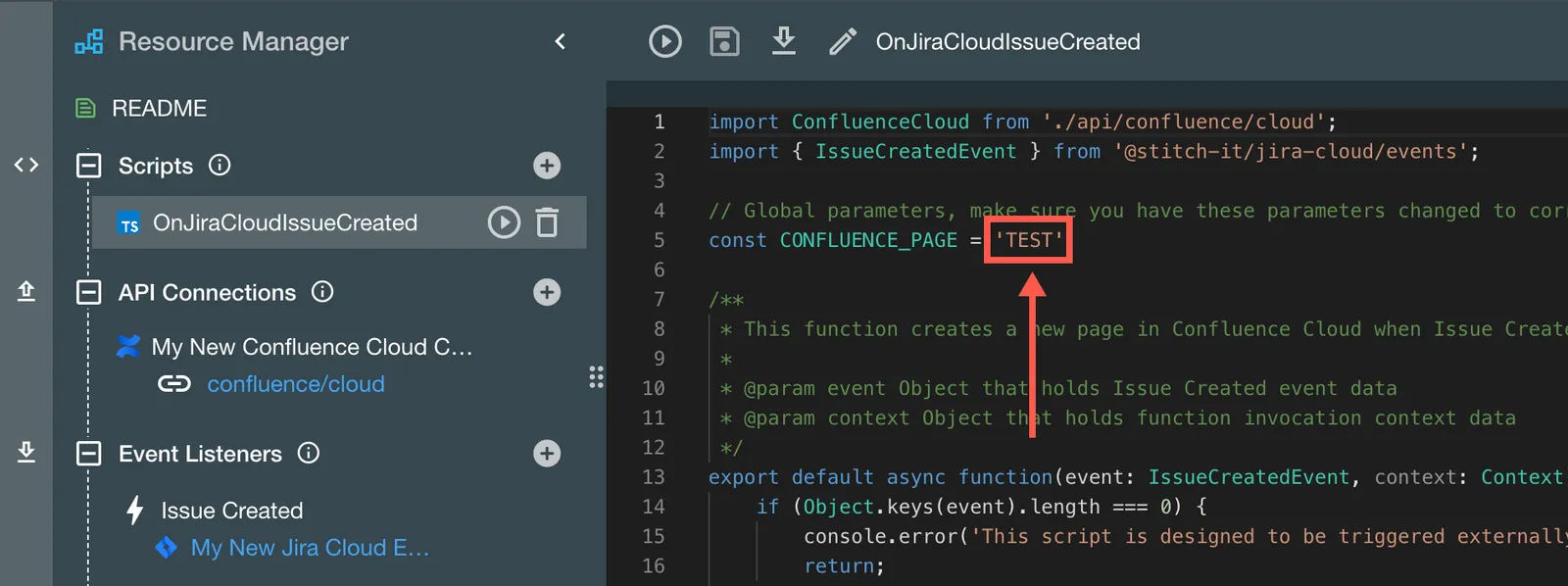Show info about API Connections
The height and width of the screenshot is (586, 1568).
click(322, 292)
